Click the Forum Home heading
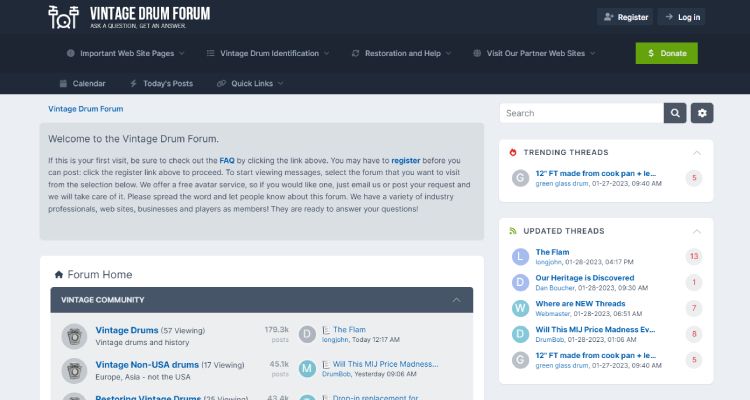 click(x=99, y=275)
